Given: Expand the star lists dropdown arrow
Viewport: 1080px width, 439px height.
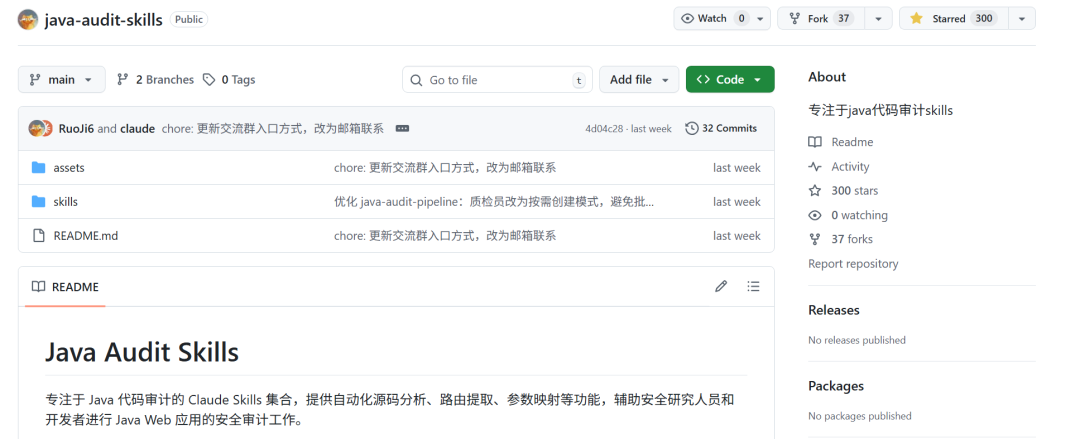Looking at the screenshot, I should [1022, 19].
